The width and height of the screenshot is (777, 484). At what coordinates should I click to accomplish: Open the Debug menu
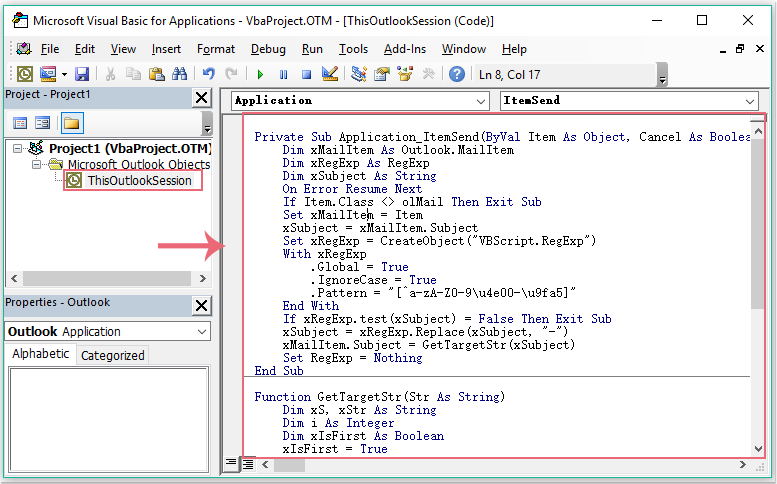click(268, 49)
